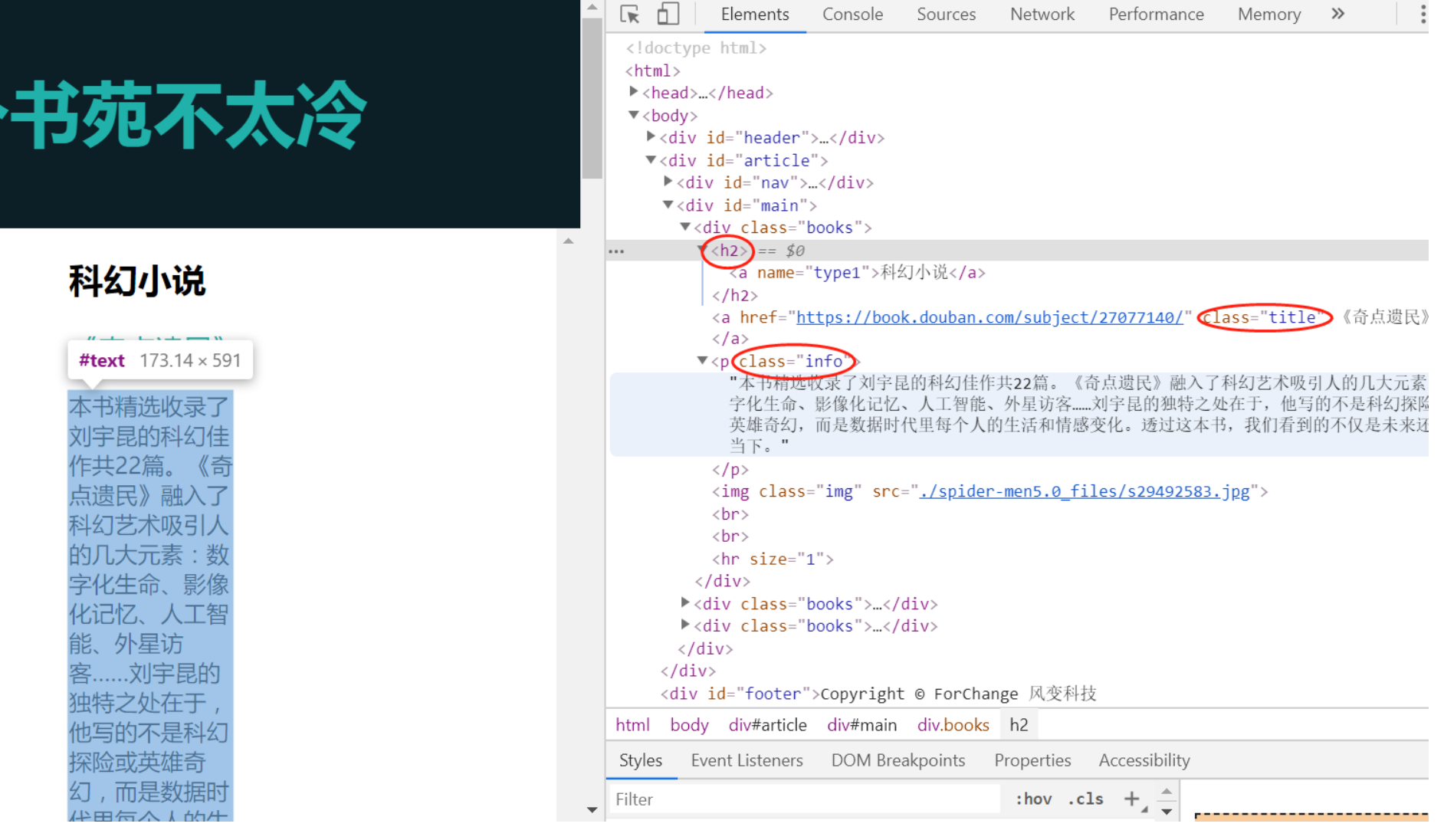This screenshot has width=1444, height=840.
Task: Click the scroll-down arrow in the Styles pane
Action: tap(1166, 811)
